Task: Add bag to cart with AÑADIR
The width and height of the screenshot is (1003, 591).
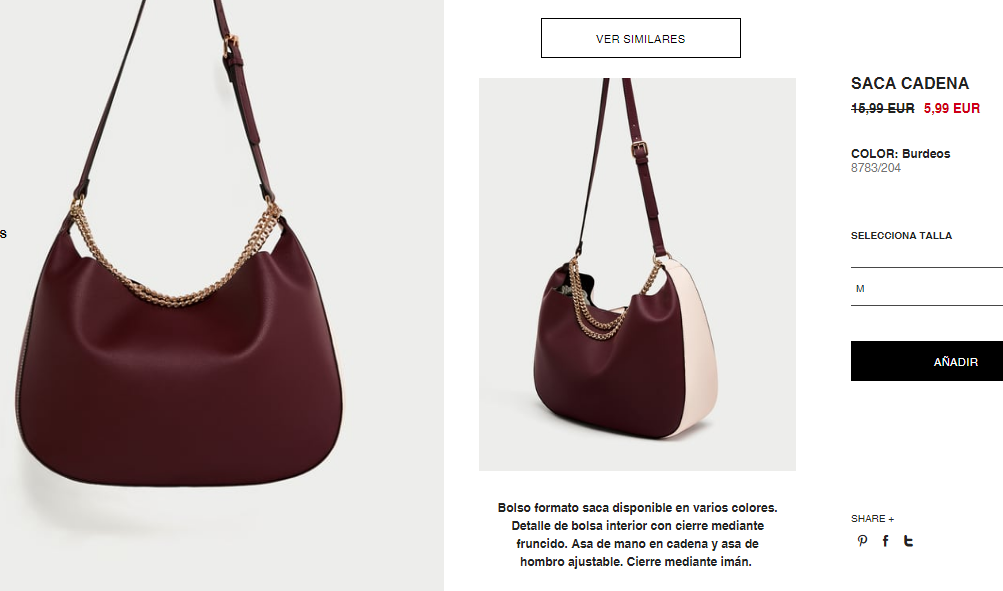Action: click(927, 361)
